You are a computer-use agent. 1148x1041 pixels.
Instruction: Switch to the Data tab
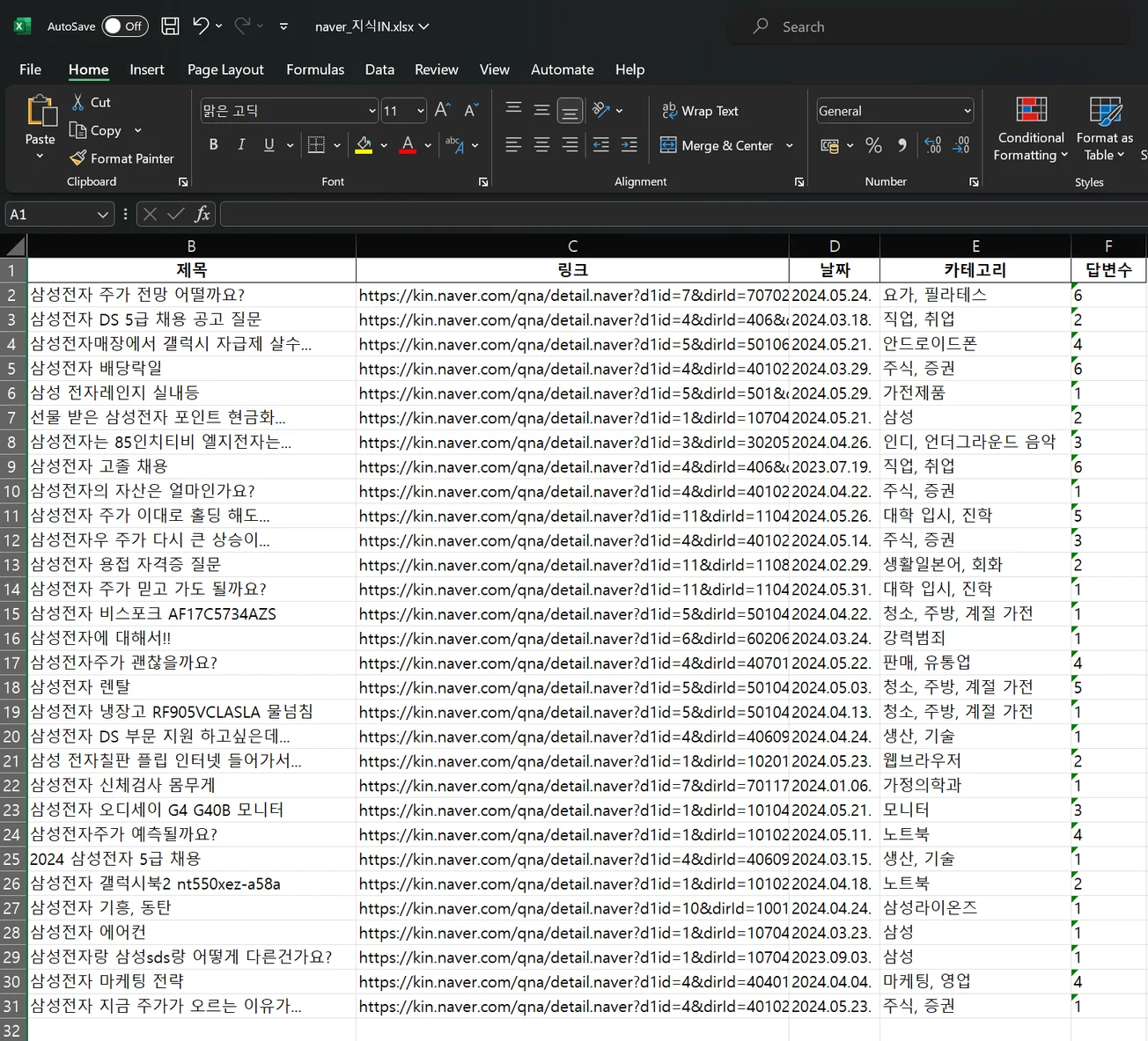379,69
